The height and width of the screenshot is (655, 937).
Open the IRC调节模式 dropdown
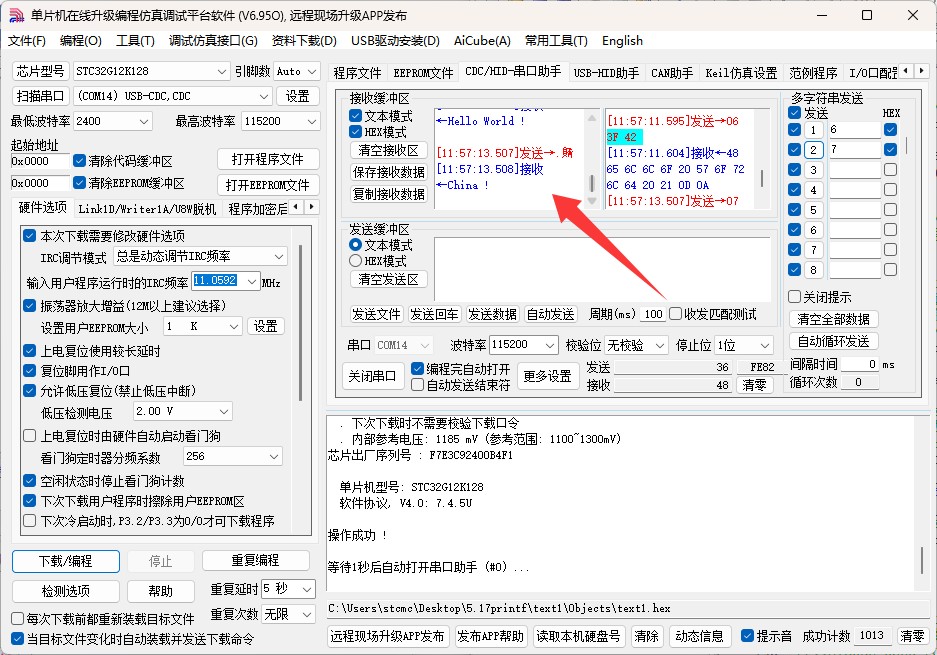(279, 256)
